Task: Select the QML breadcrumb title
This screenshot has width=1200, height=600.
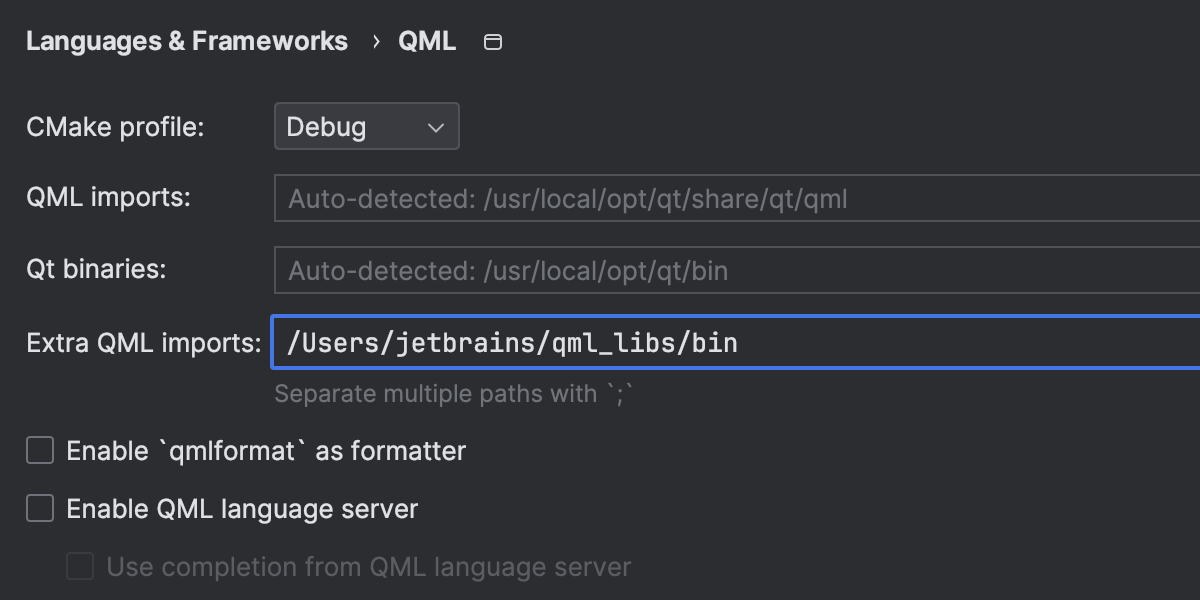Action: click(427, 42)
